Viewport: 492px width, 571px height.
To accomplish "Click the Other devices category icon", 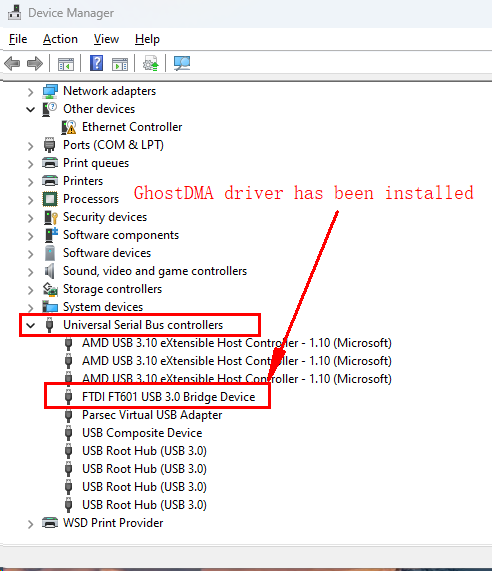I will click(50, 109).
